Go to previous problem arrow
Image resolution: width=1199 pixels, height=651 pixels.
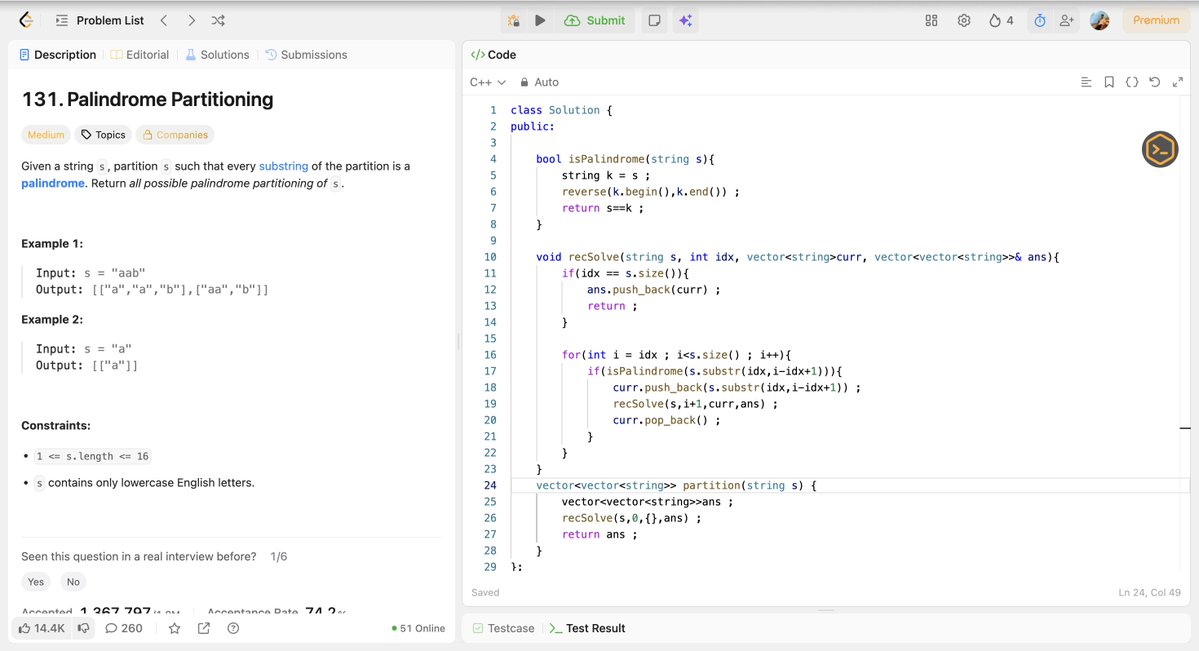click(x=164, y=21)
